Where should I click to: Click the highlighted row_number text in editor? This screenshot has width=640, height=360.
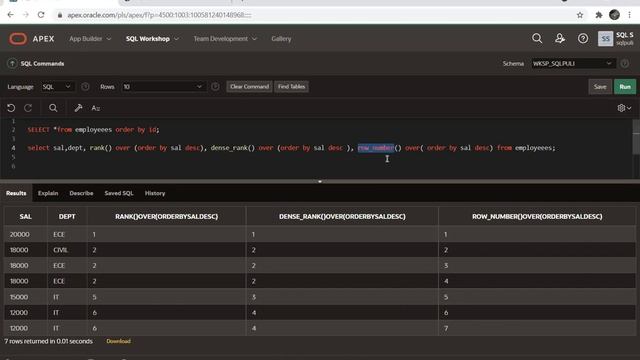[x=376, y=148]
